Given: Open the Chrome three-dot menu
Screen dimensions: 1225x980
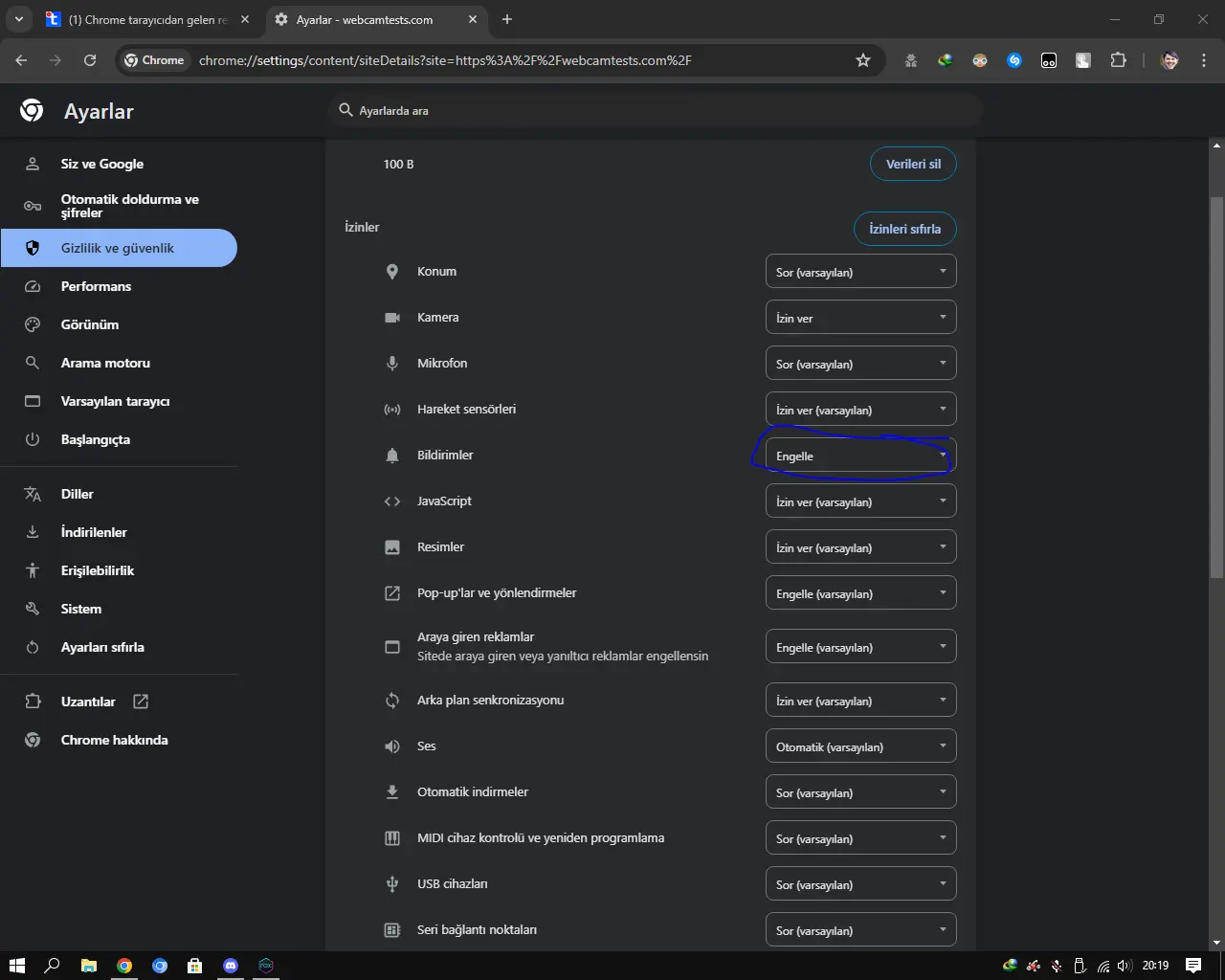Looking at the screenshot, I should [x=1204, y=60].
